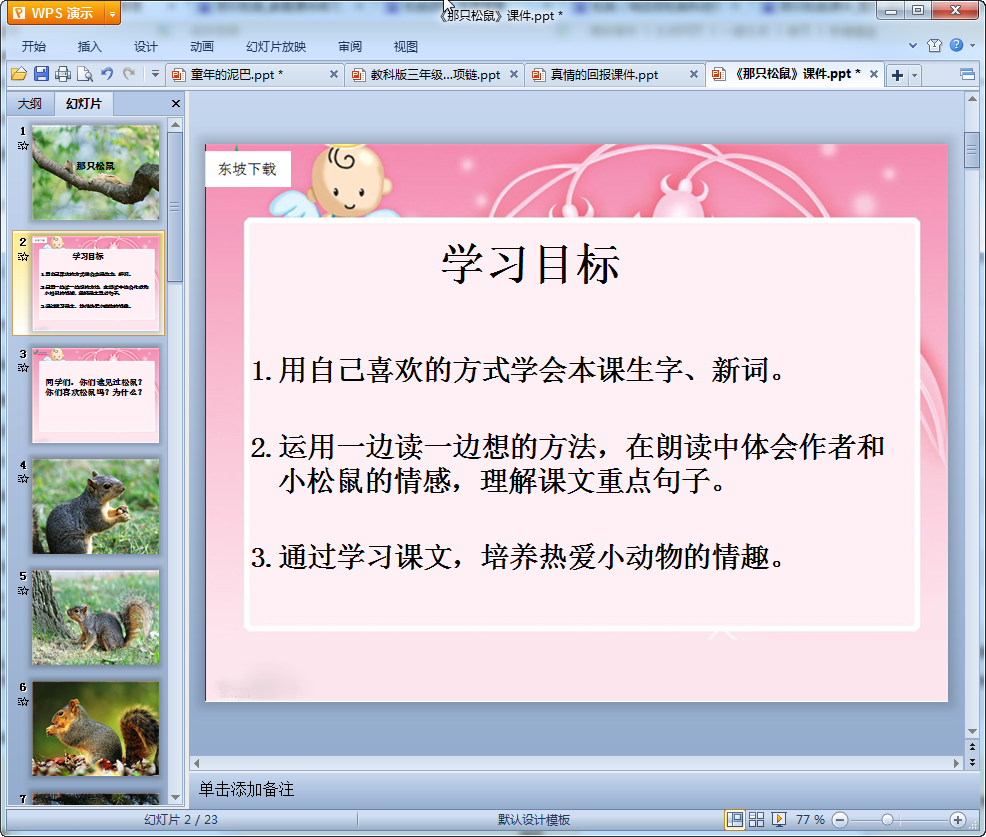
Task: Open the 视图 ribbon tab
Action: click(406, 47)
